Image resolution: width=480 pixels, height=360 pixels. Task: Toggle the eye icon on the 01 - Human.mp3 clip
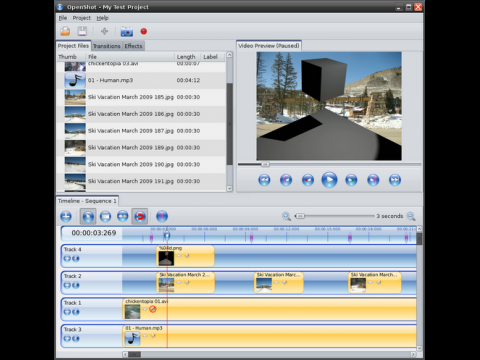click(145, 336)
